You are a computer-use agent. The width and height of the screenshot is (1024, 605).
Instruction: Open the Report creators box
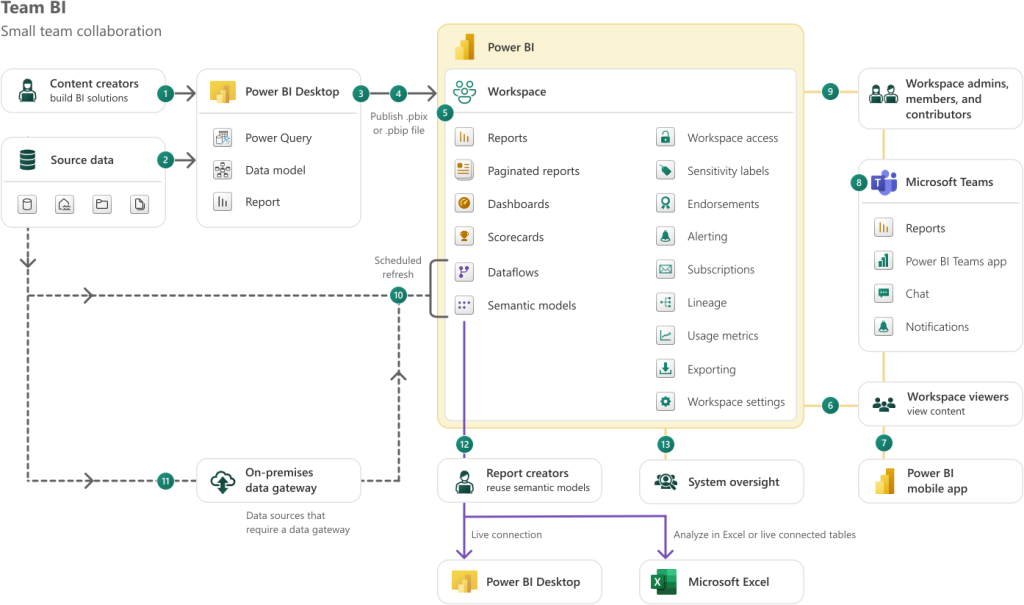[x=520, y=480]
